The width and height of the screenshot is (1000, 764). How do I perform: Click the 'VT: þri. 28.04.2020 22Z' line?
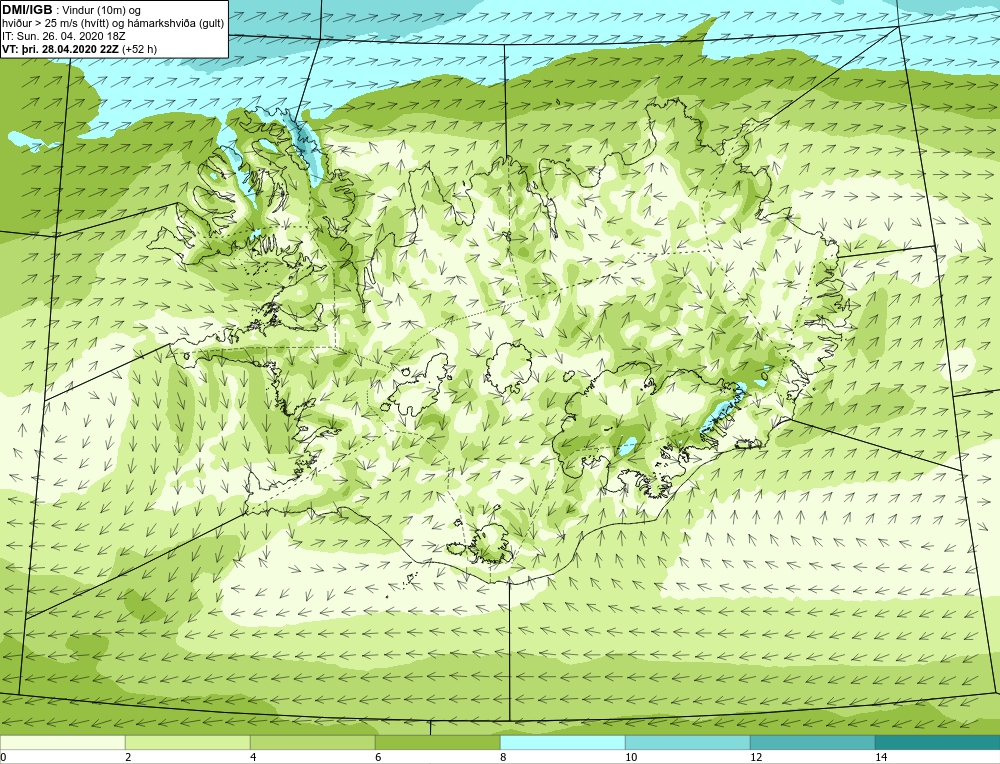point(60,48)
